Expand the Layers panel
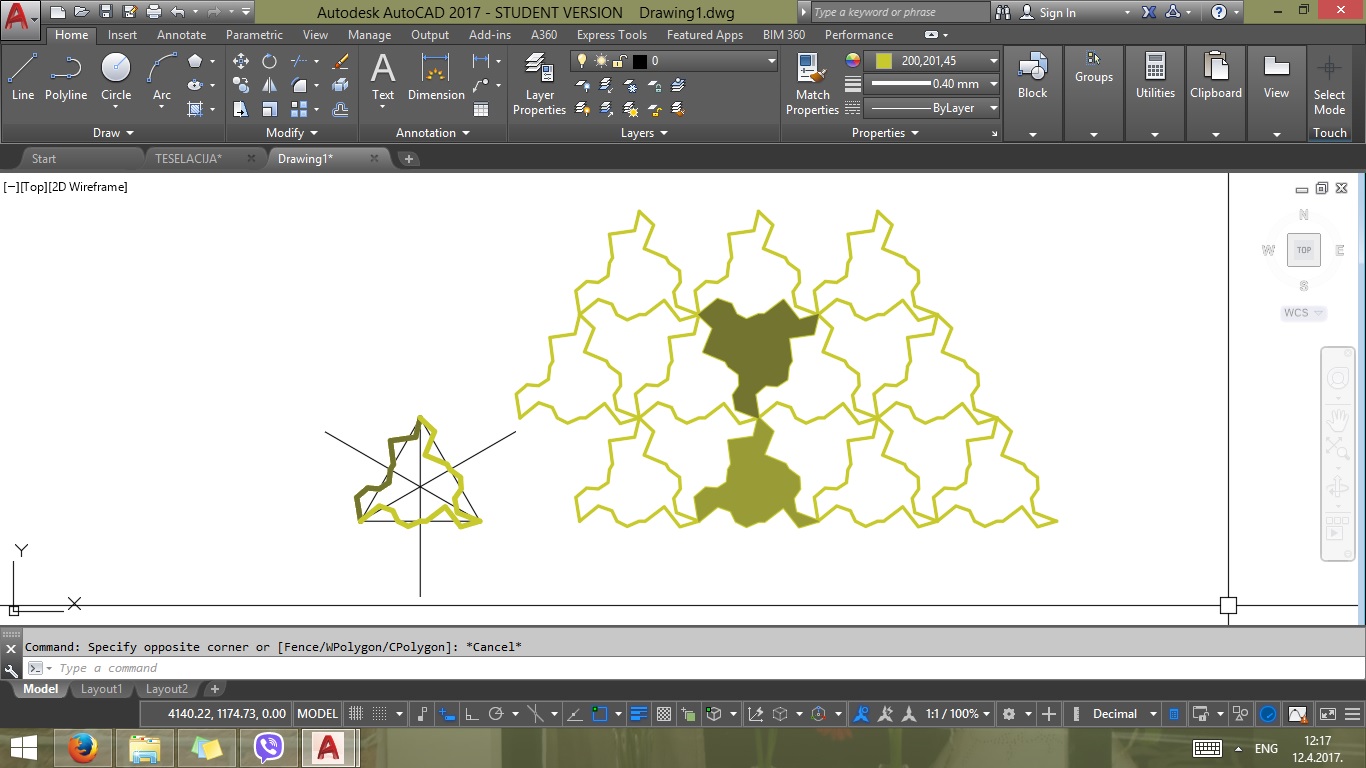 [x=643, y=133]
